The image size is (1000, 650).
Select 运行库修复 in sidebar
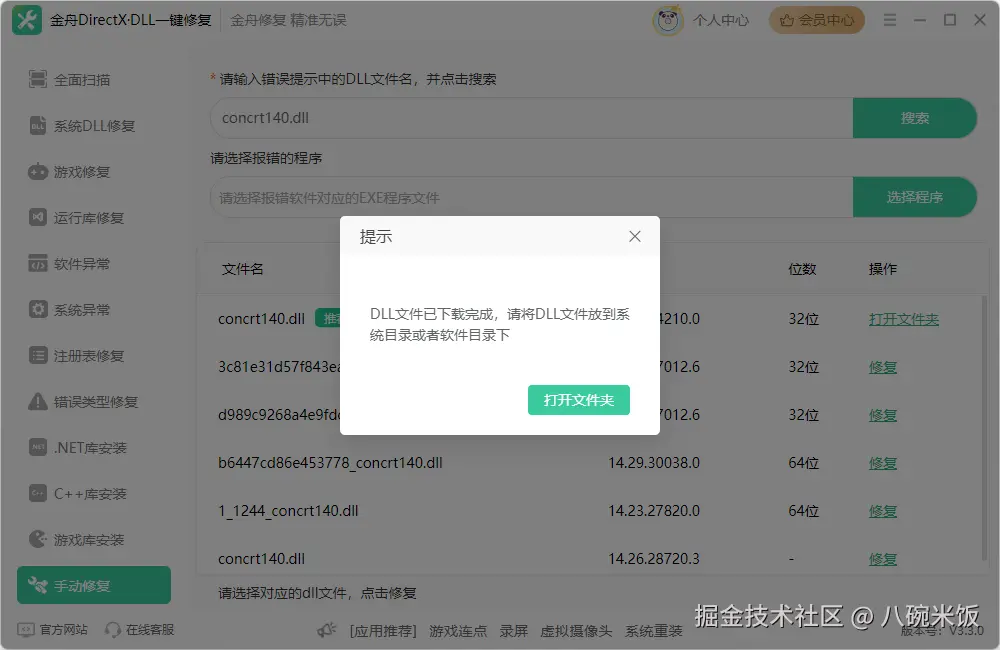[x=89, y=218]
